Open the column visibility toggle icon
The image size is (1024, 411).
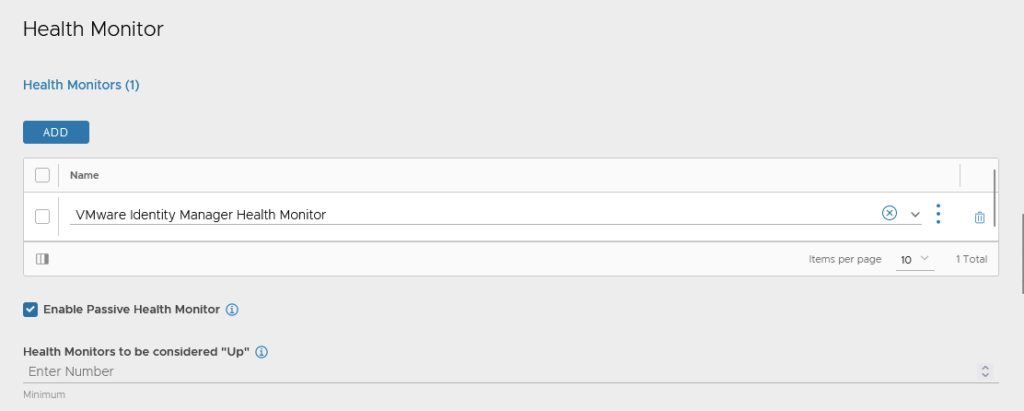(x=42, y=259)
